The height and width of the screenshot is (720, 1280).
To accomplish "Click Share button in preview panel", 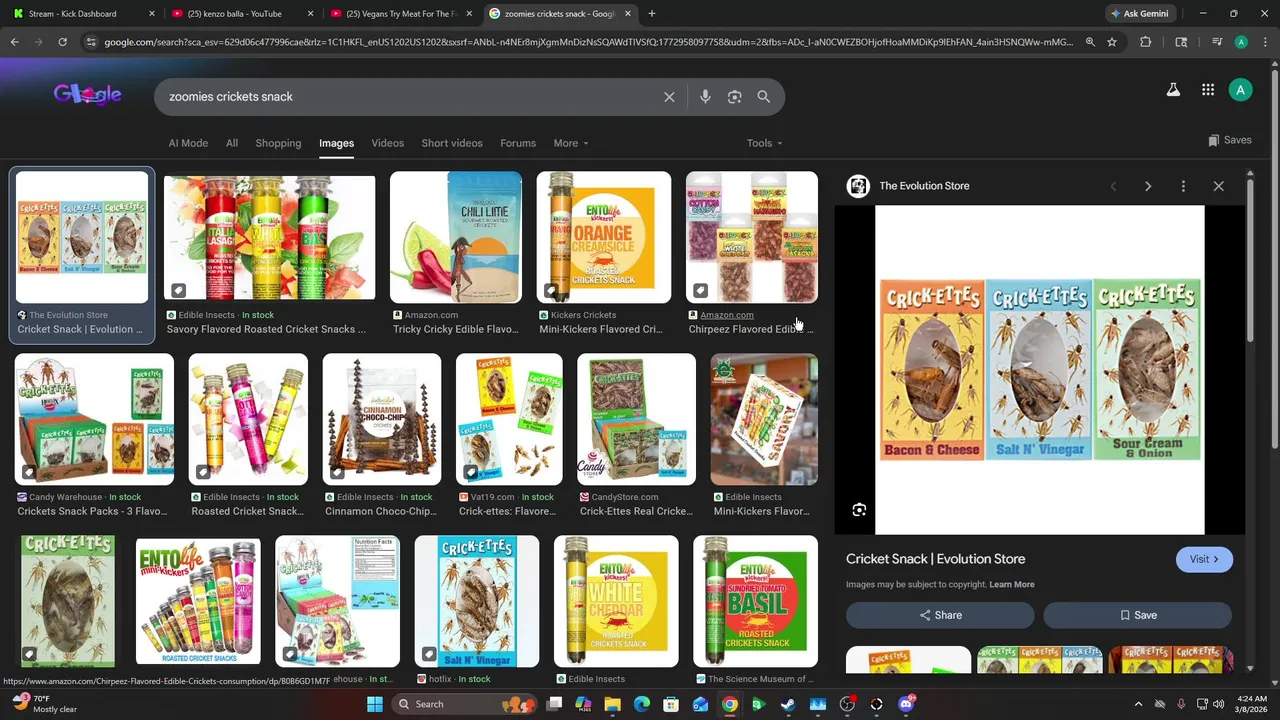I will pos(940,615).
